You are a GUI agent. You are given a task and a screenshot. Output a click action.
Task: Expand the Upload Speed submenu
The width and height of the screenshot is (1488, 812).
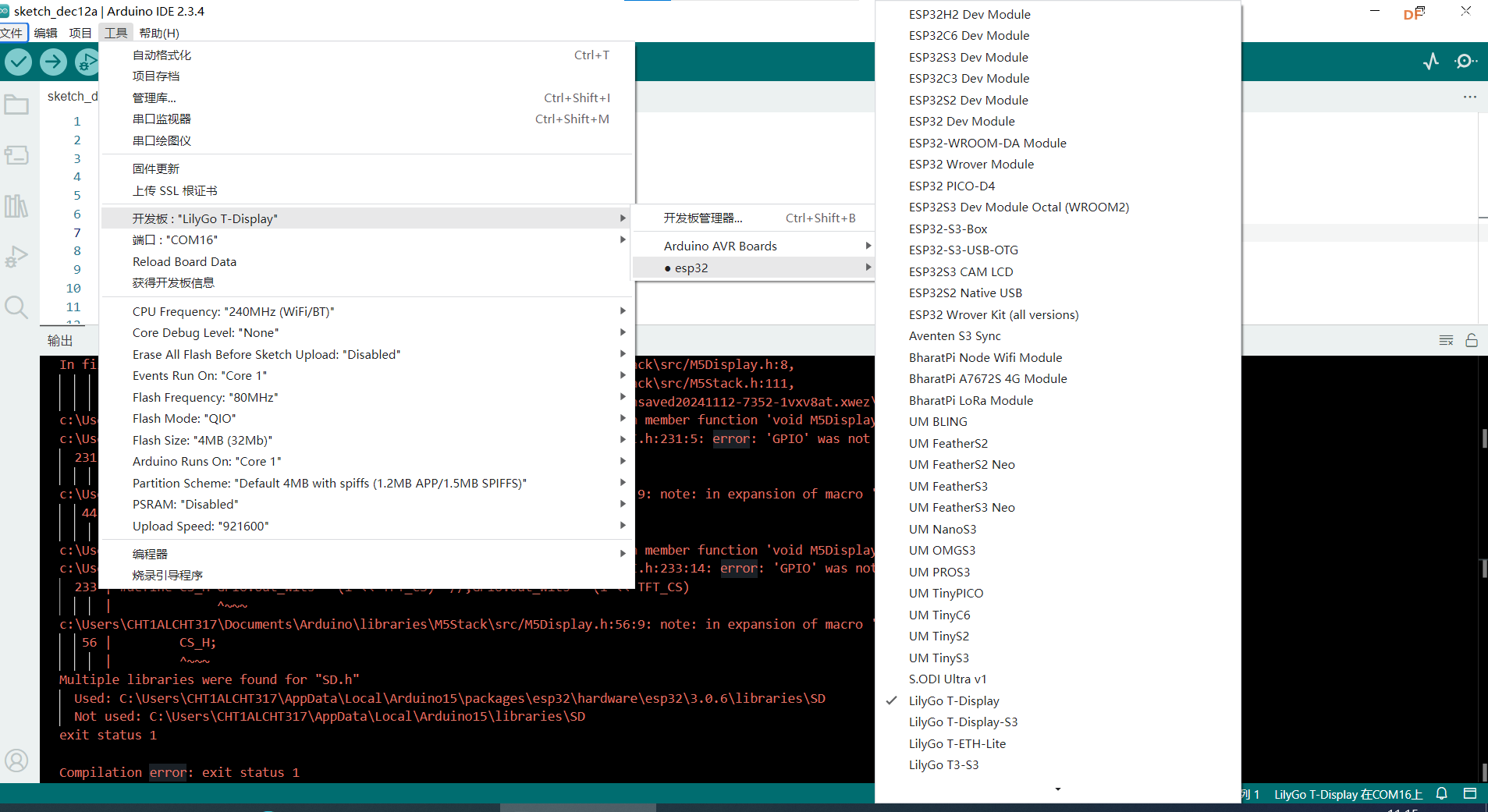tap(367, 526)
